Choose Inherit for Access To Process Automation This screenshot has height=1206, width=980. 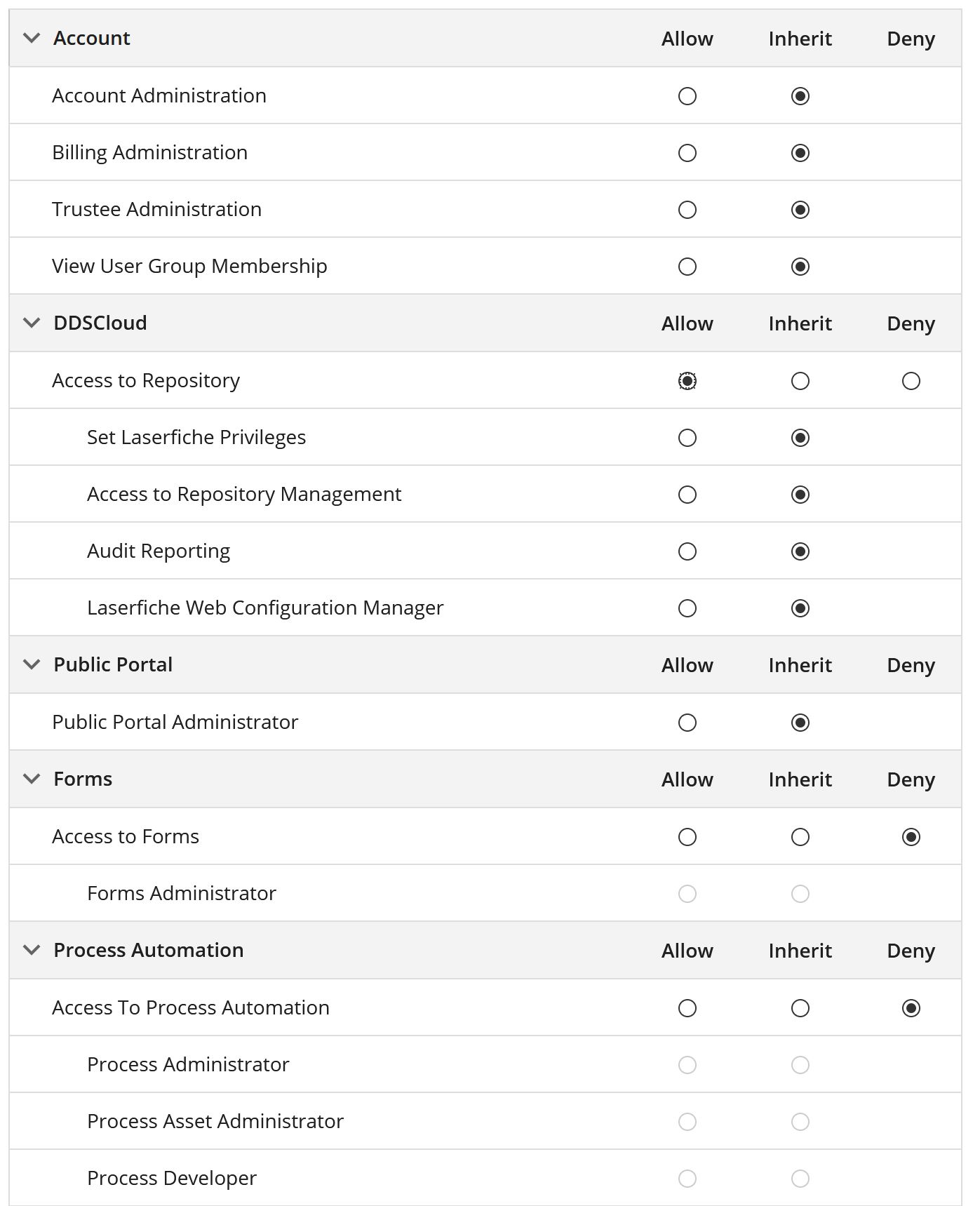point(800,1008)
